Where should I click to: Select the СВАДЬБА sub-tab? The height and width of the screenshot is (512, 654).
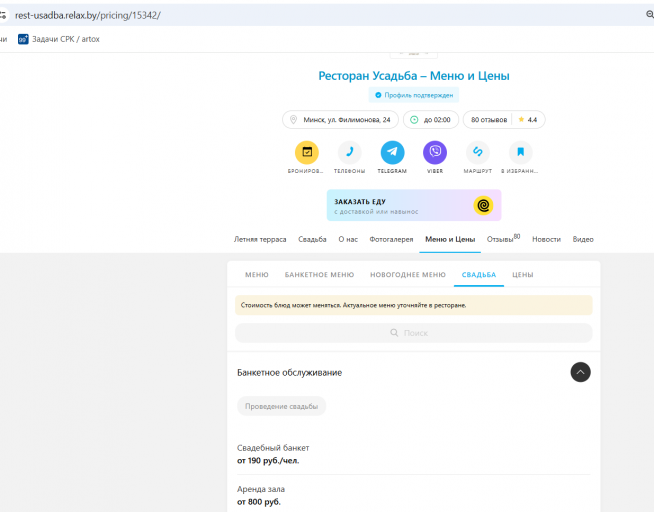point(479,275)
